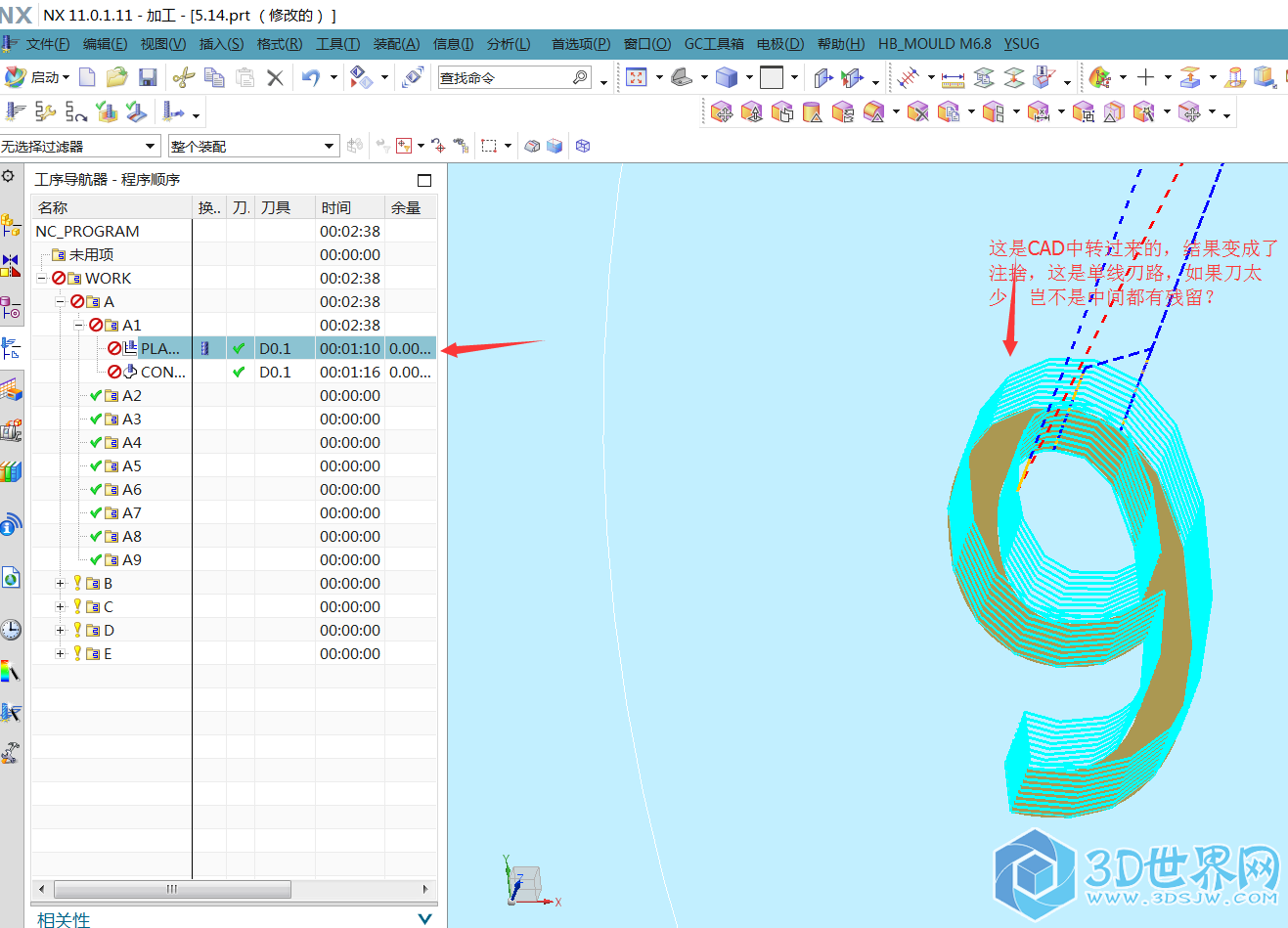Viewport: 1288px width, 928px height.
Task: Click the Delete Face cube icon with X
Action: tap(917, 112)
